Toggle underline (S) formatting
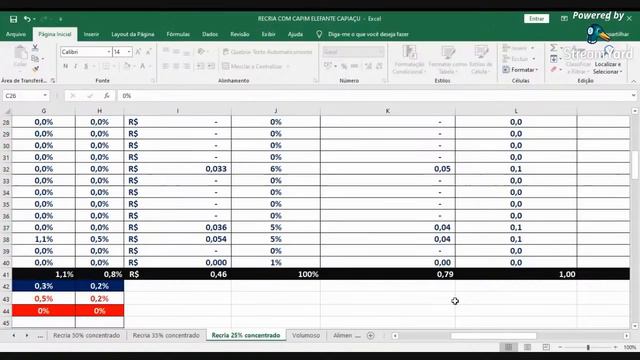Image resolution: width=640 pixels, height=360 pixels. [x=86, y=66]
